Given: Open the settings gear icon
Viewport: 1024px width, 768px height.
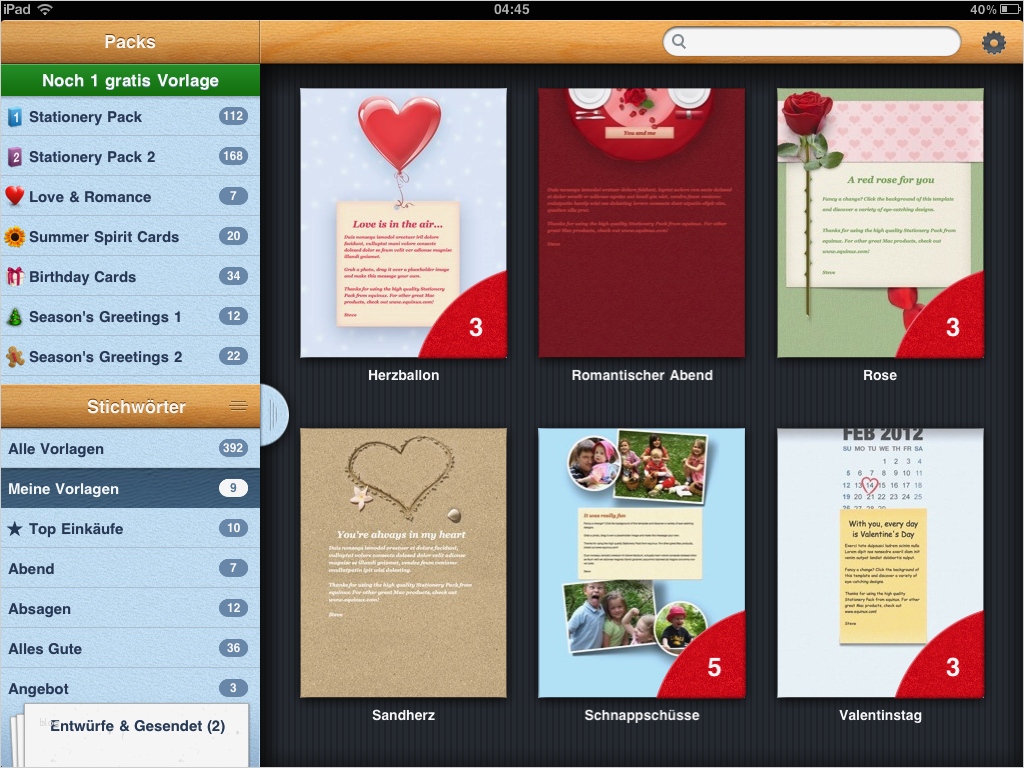Looking at the screenshot, I should point(993,42).
